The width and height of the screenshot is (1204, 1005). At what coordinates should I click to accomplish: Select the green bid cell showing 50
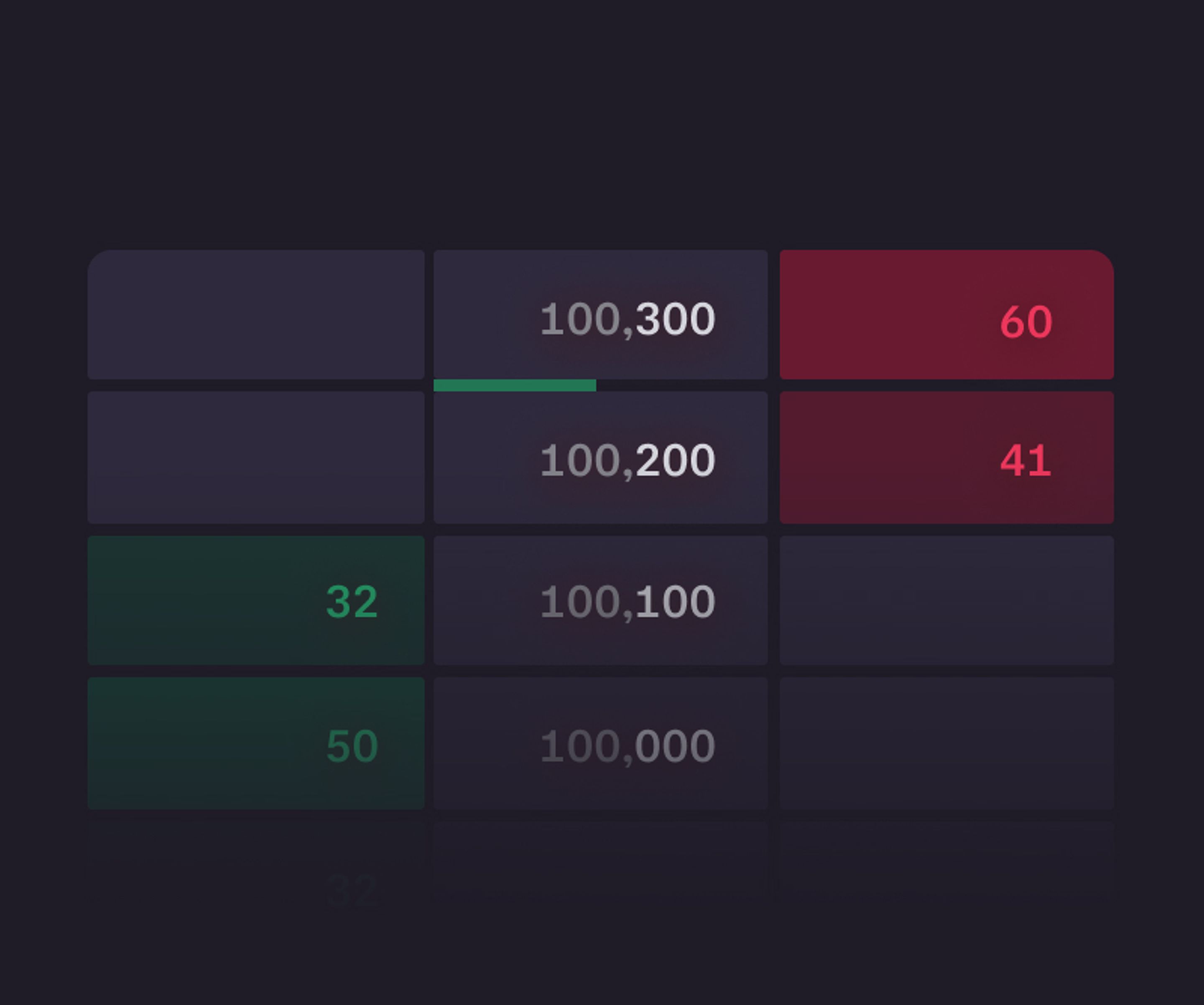(x=256, y=743)
